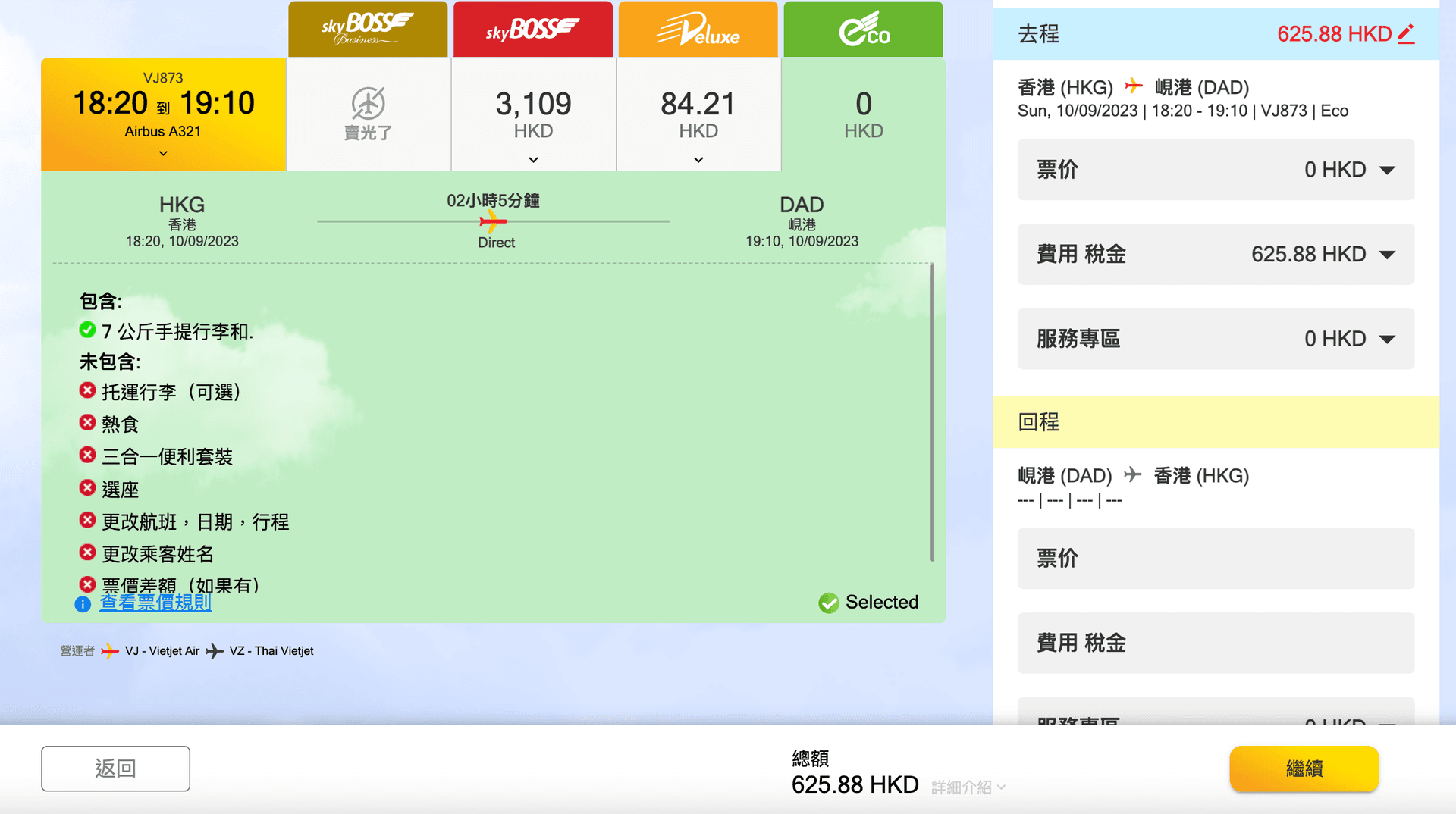This screenshot has height=814, width=1456.
Task: Click the red X beside 更改航班，日期，行程
Action: 87,520
